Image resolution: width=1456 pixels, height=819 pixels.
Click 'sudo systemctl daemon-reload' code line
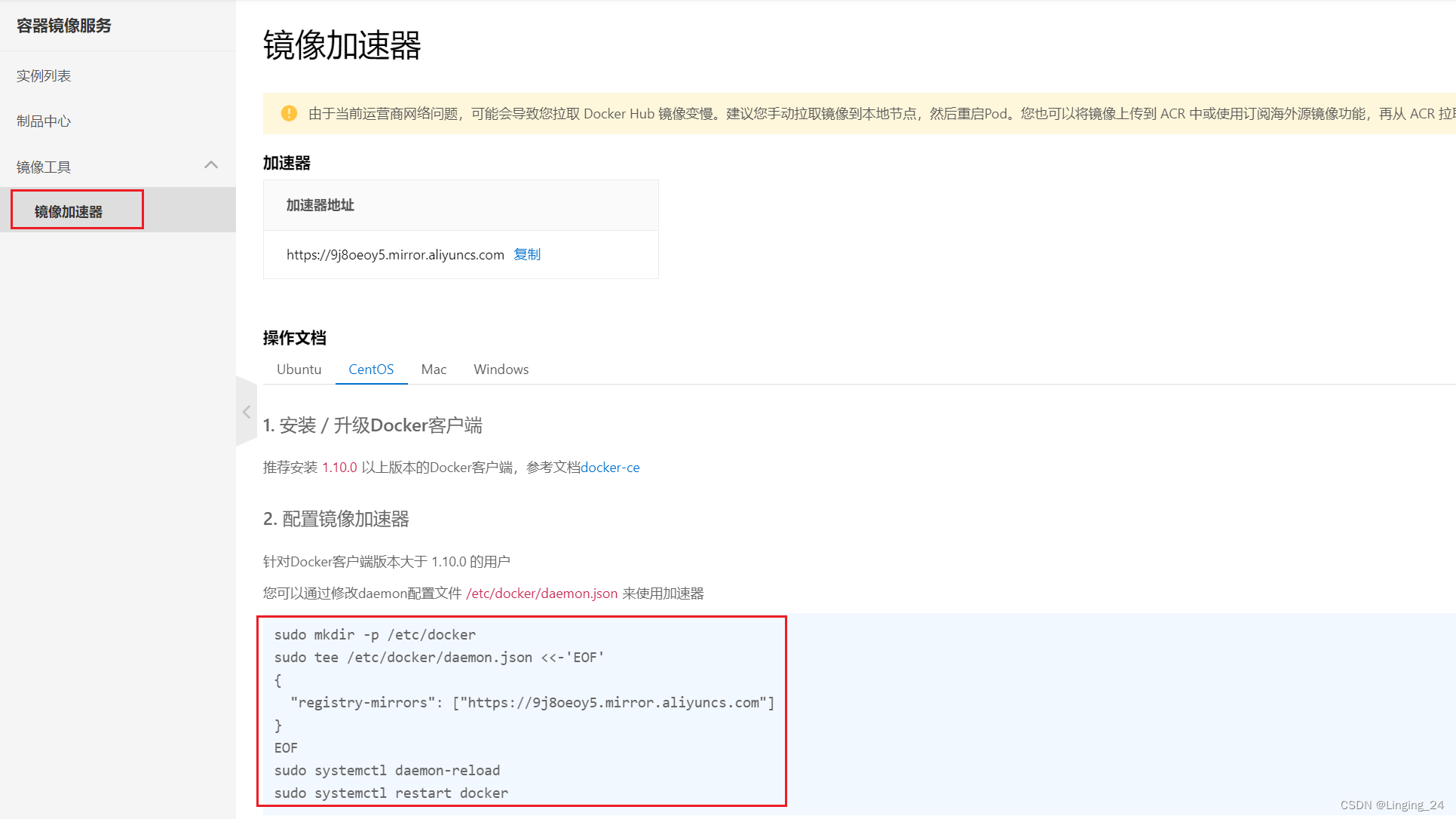click(387, 770)
